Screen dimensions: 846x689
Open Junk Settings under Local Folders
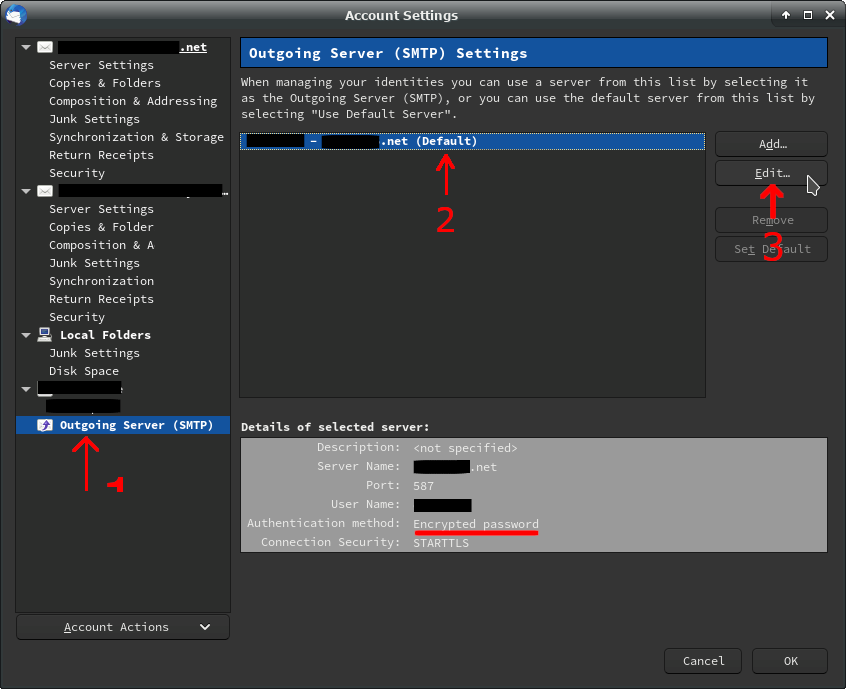click(x=94, y=353)
